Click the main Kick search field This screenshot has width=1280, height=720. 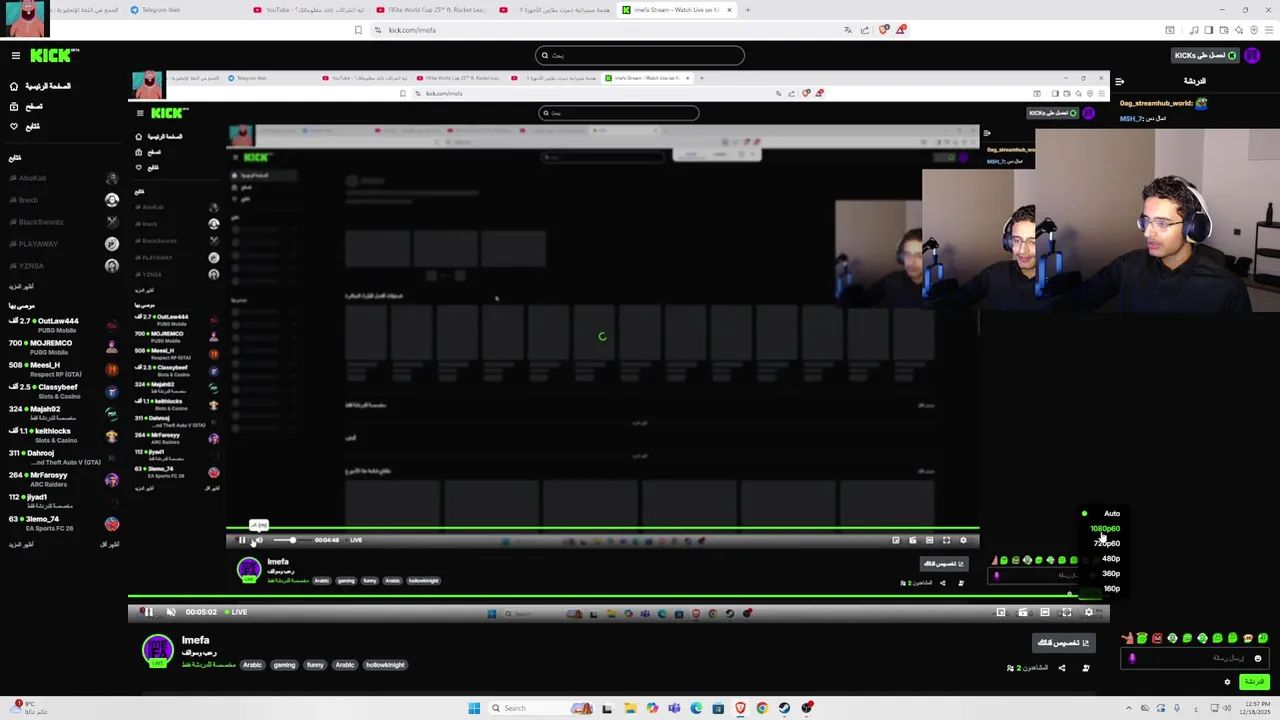(x=640, y=56)
